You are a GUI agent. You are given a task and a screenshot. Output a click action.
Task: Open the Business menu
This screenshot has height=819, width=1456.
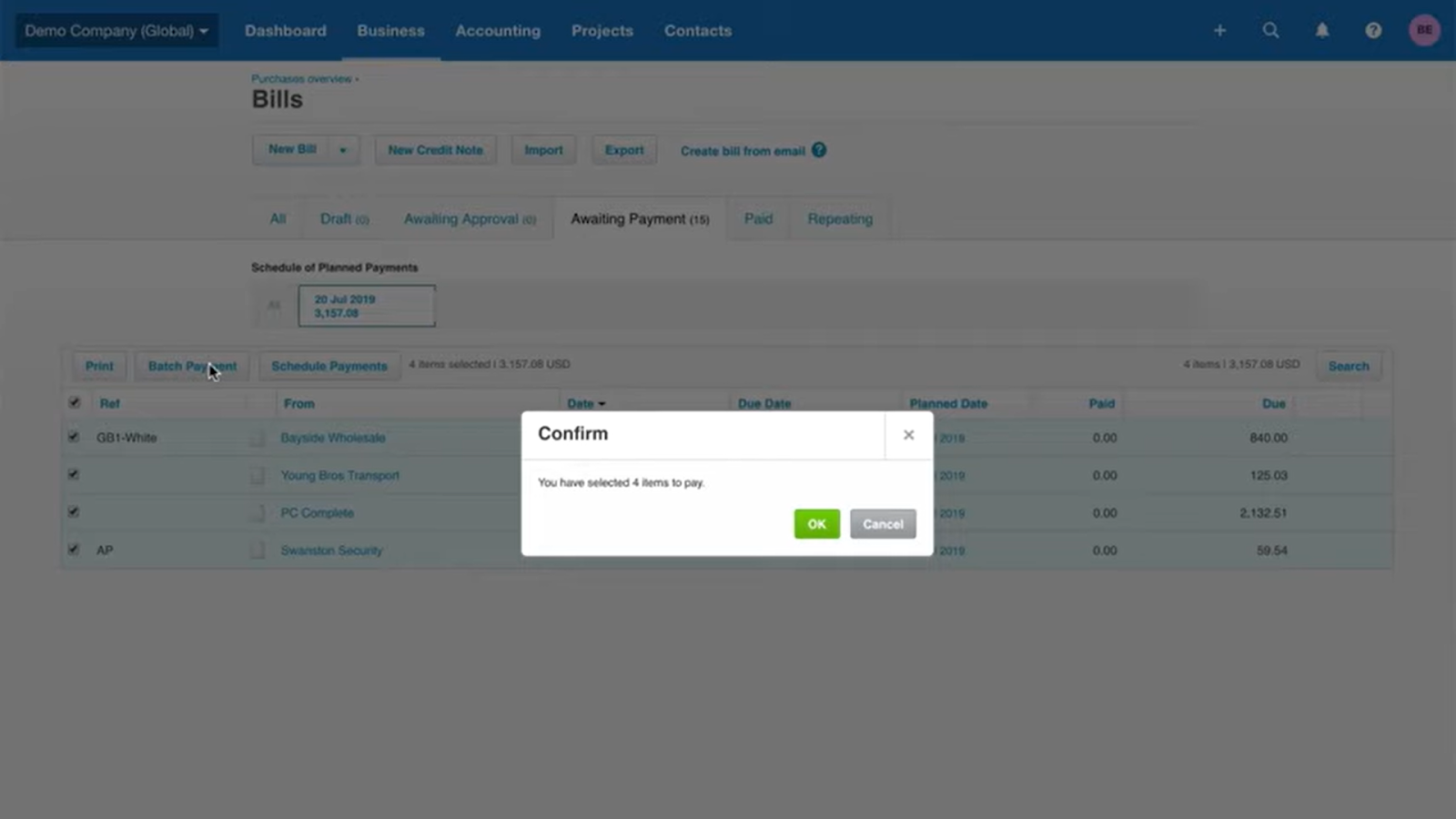pos(390,30)
